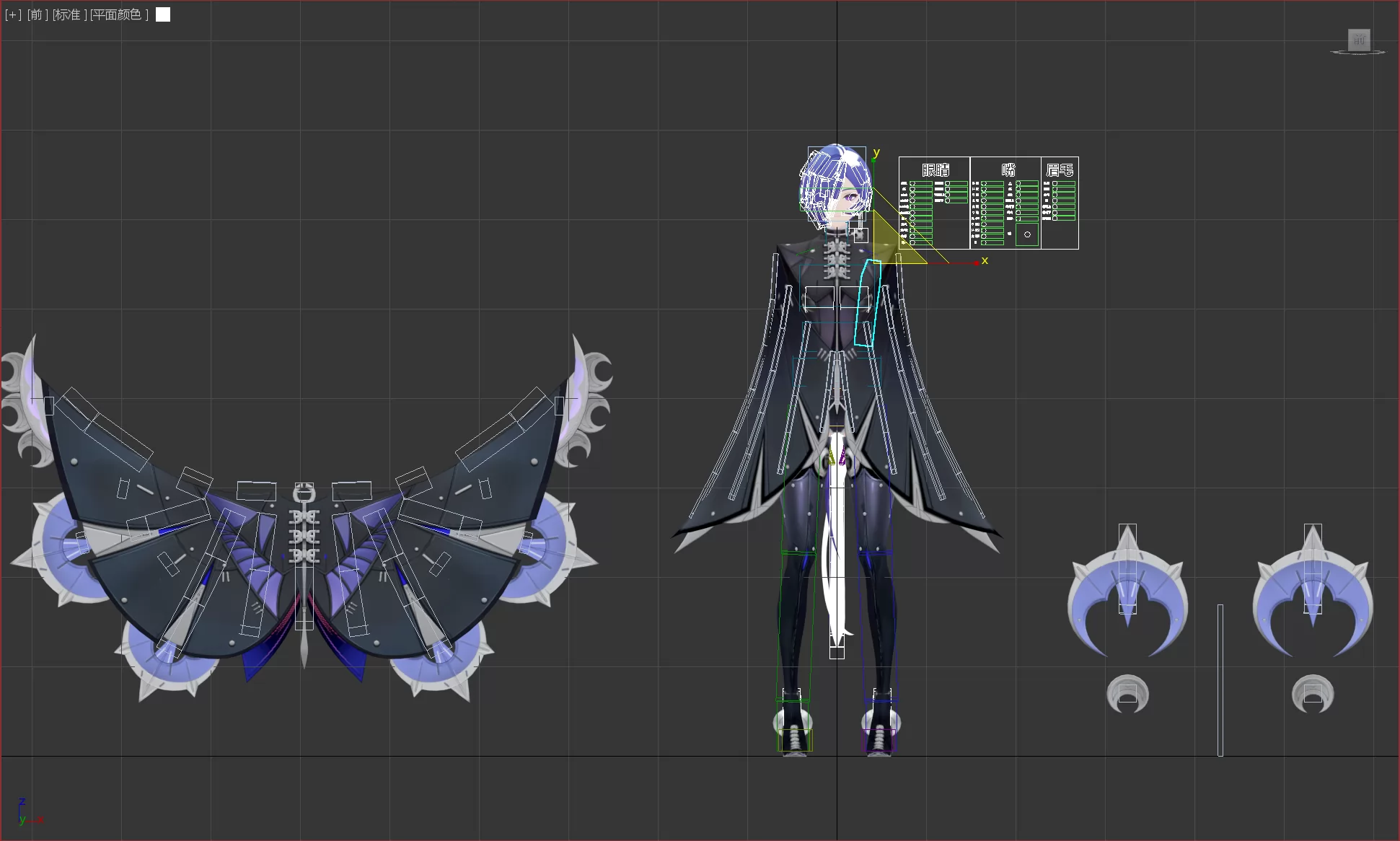The image size is (1400, 841).
Task: Adjust top-left slider in the 眼睛 panel
Action: point(921,183)
